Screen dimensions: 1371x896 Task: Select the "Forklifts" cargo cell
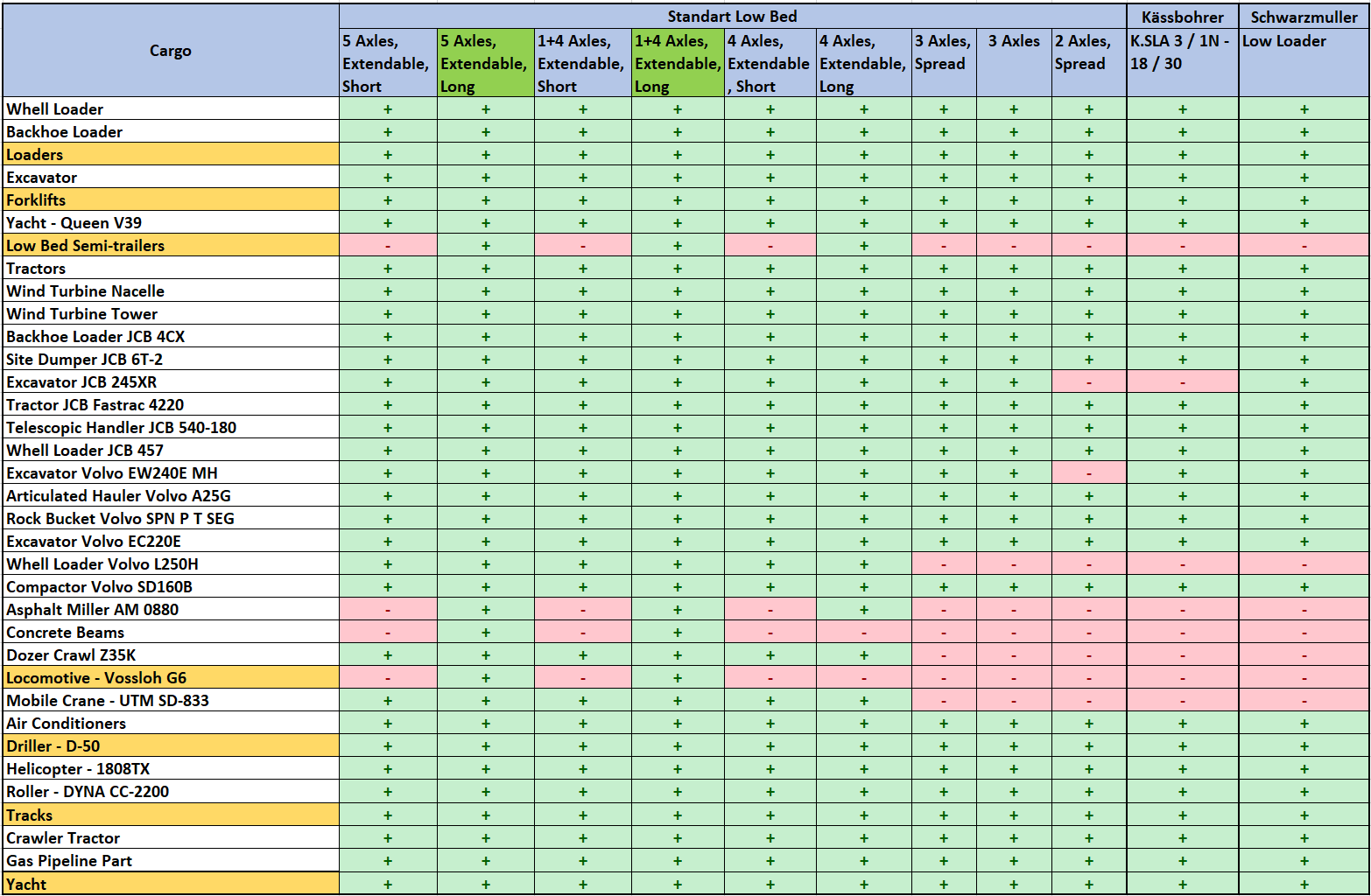(171, 200)
